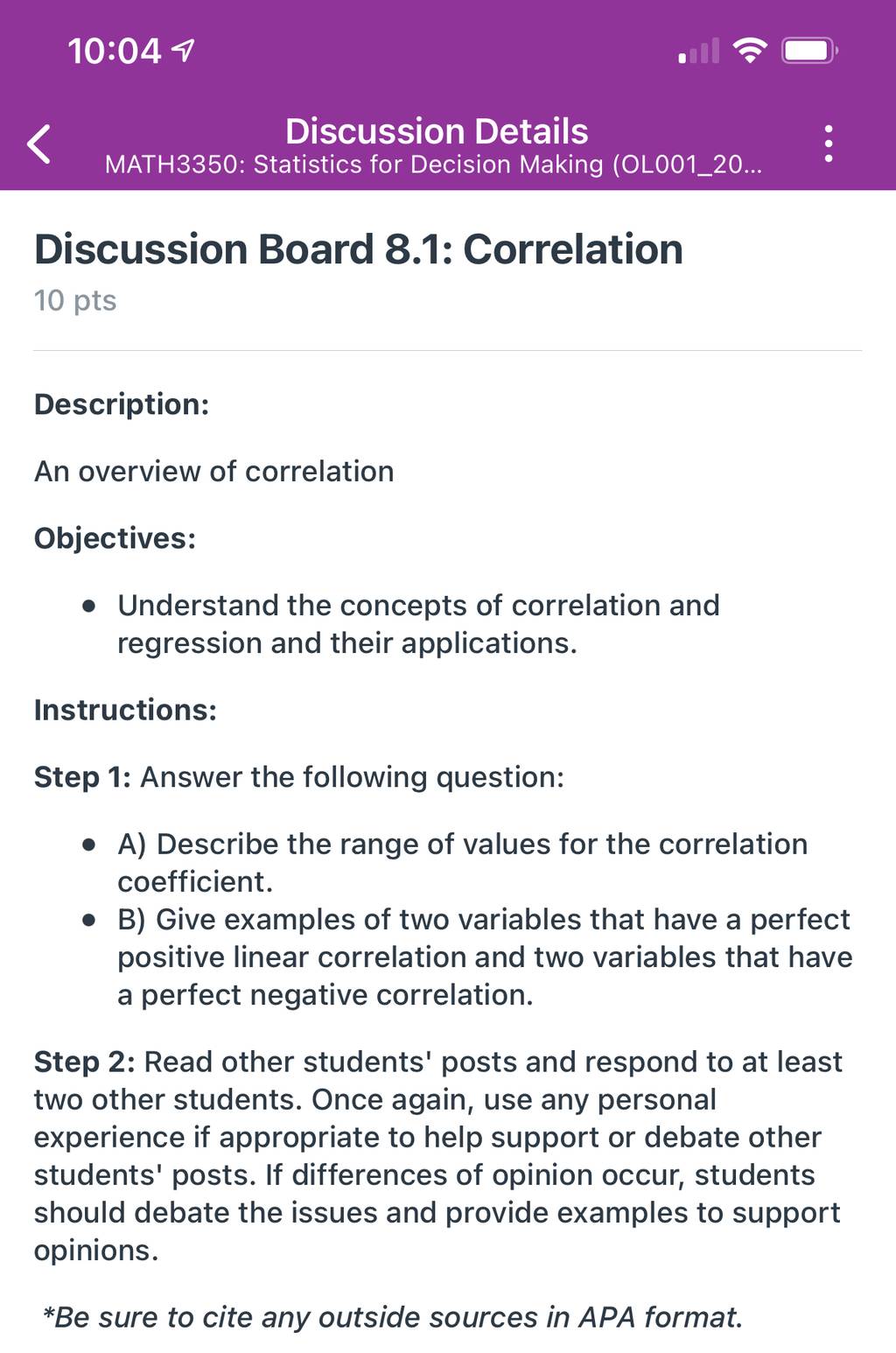896x1353 pixels.
Task: Tap the 10:04 clock in status bar
Action: [115, 51]
